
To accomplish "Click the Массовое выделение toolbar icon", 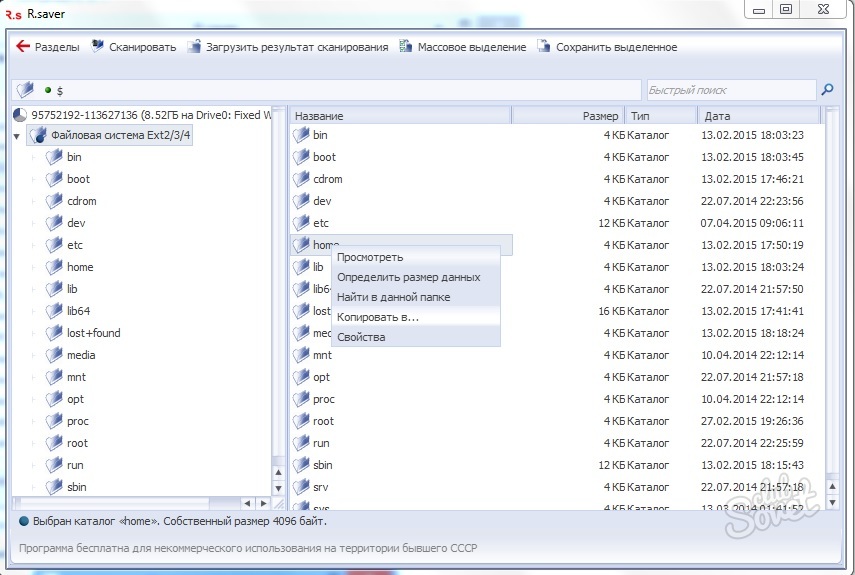I will click(x=406, y=47).
